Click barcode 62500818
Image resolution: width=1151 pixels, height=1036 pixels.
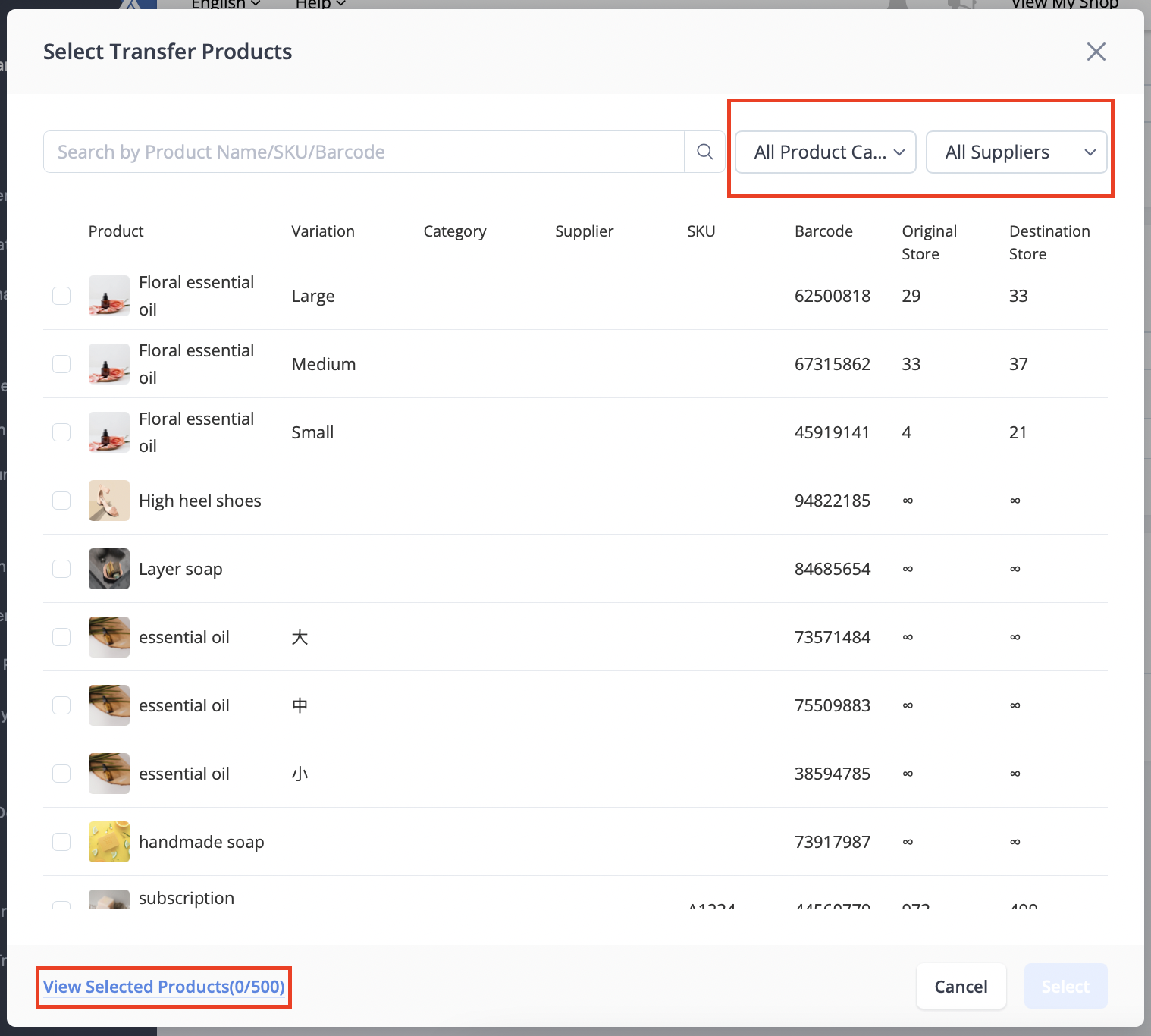tap(833, 296)
